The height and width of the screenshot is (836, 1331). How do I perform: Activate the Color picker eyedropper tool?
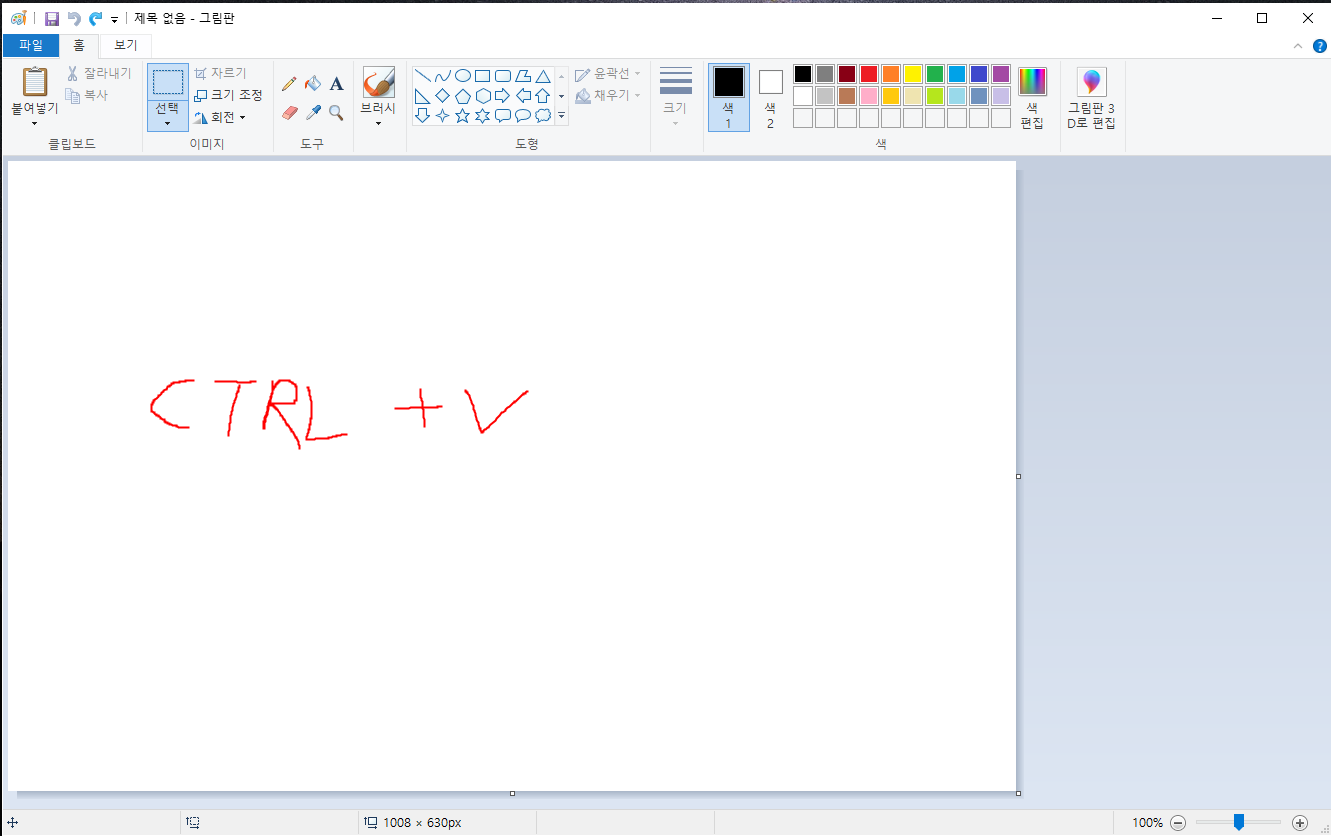coord(313,113)
